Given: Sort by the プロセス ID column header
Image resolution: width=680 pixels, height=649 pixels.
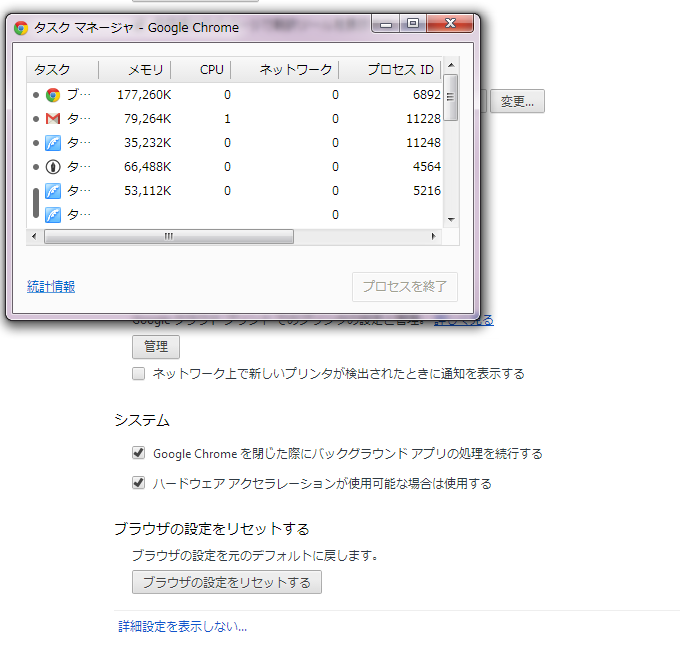Looking at the screenshot, I should coord(389,69).
